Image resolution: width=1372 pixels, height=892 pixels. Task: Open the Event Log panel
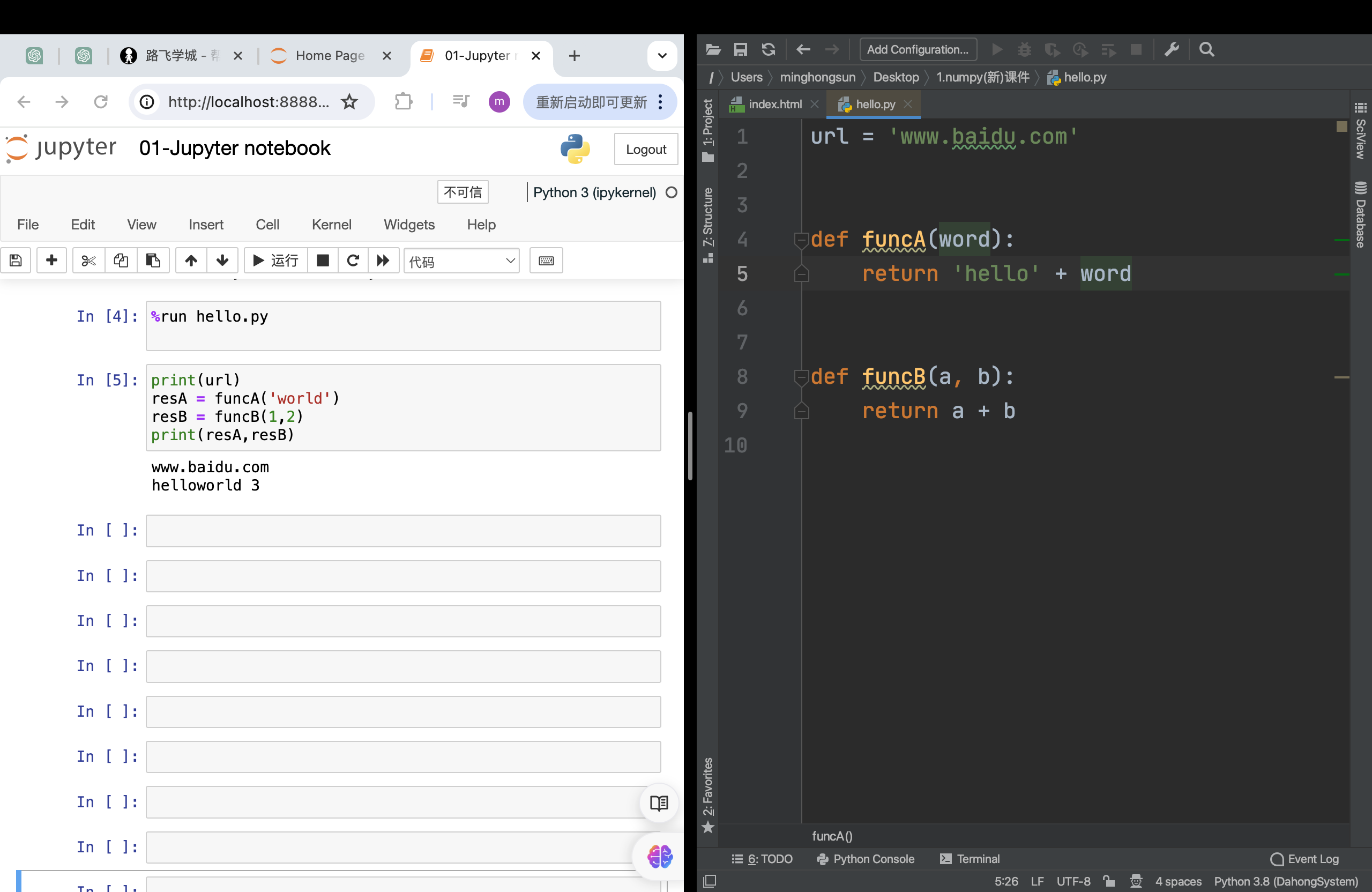tap(1304, 859)
